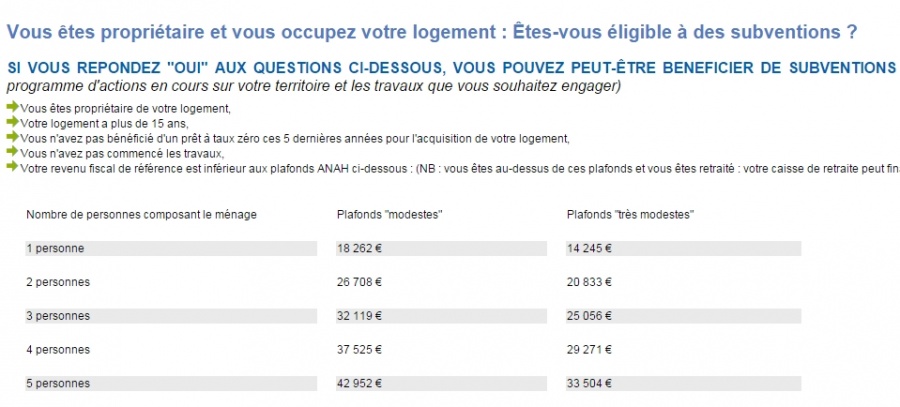Screen dimensions: 900x407
Task: Click the Plafonds "très modestes" column header
Action: tap(630, 214)
